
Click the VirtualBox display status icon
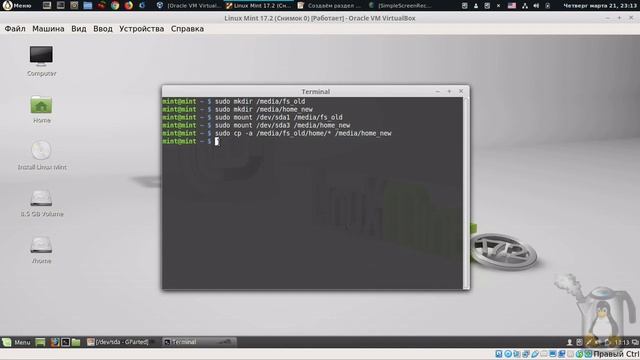click(553, 354)
